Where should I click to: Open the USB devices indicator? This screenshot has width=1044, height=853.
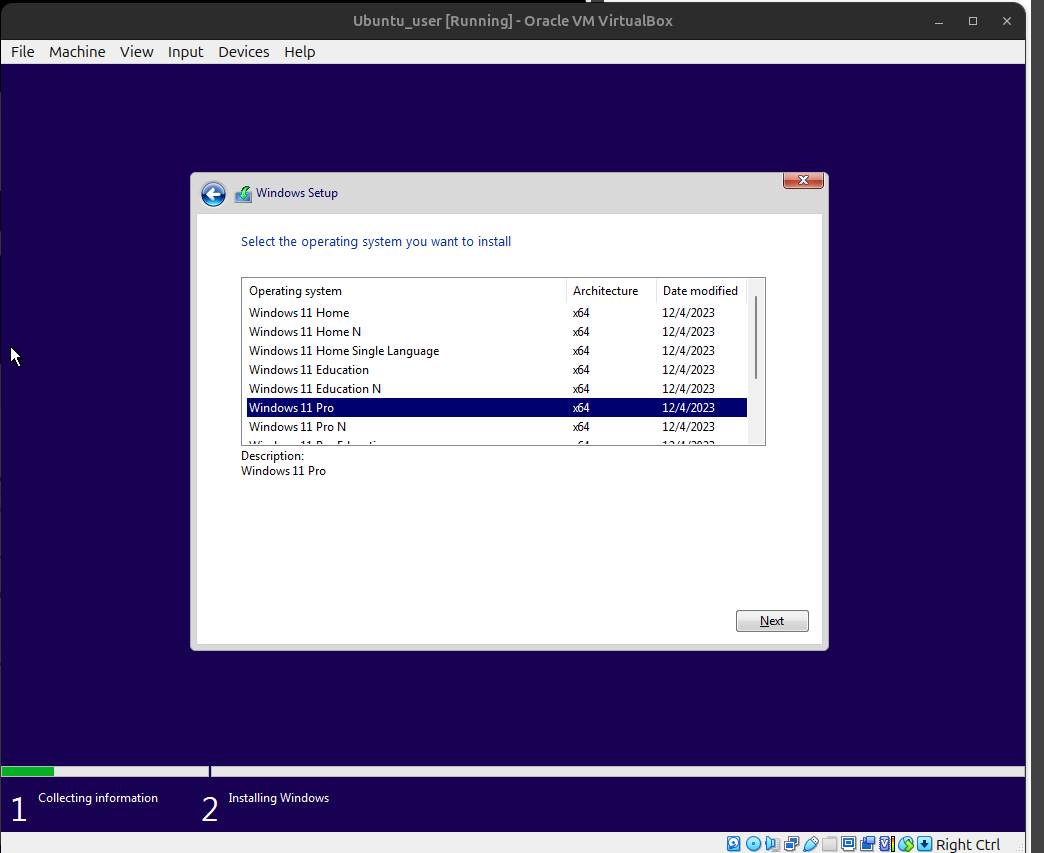point(810,844)
